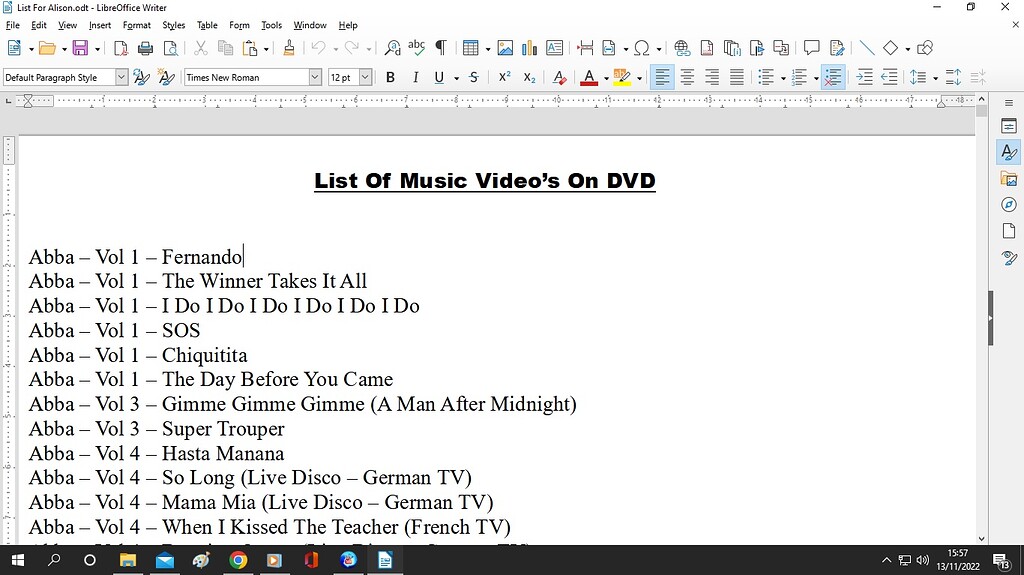
Task: Open Find and Replace tool
Action: click(x=392, y=48)
